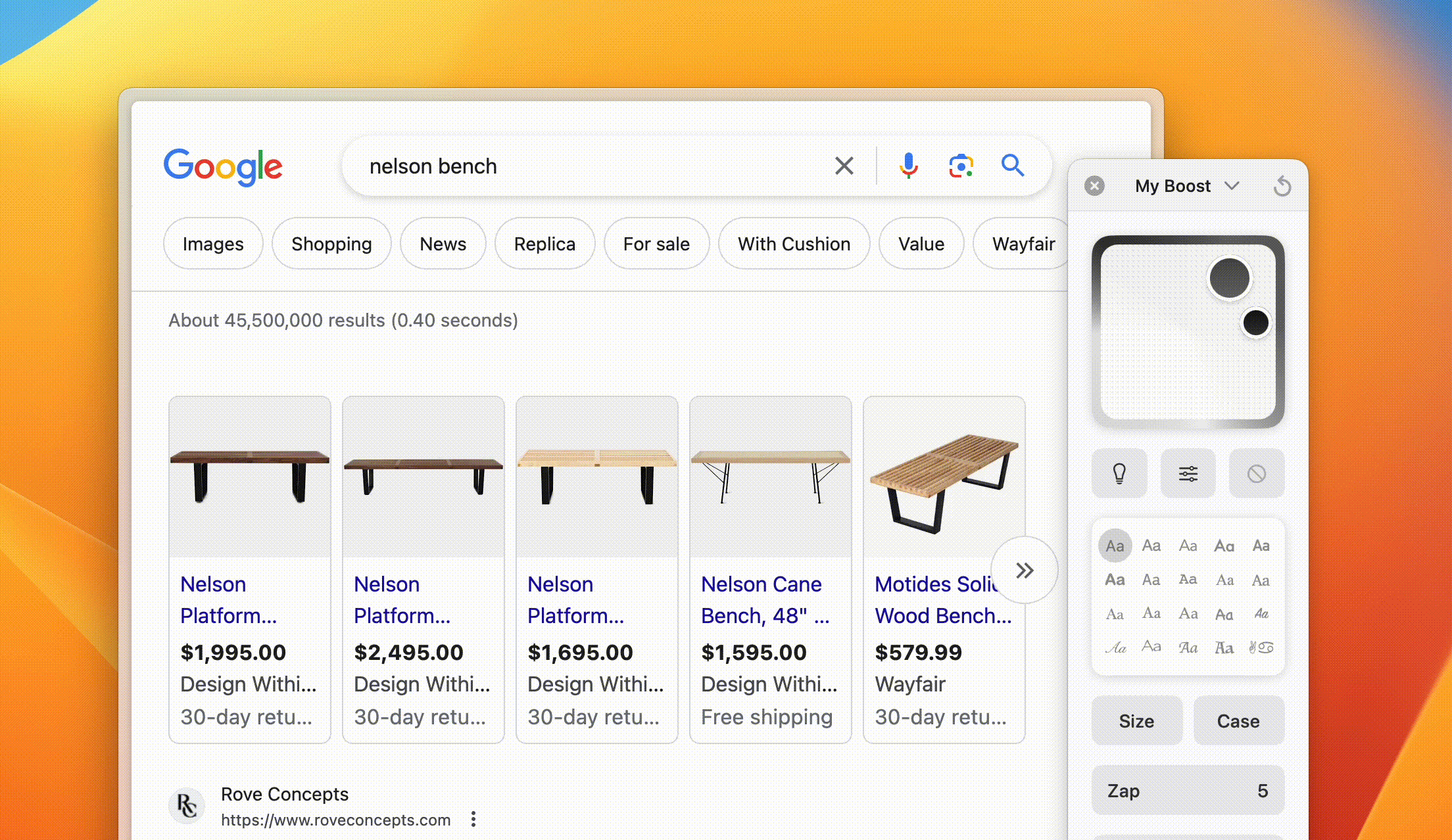
Task: Click the Rove Concepts result title
Action: (x=285, y=794)
